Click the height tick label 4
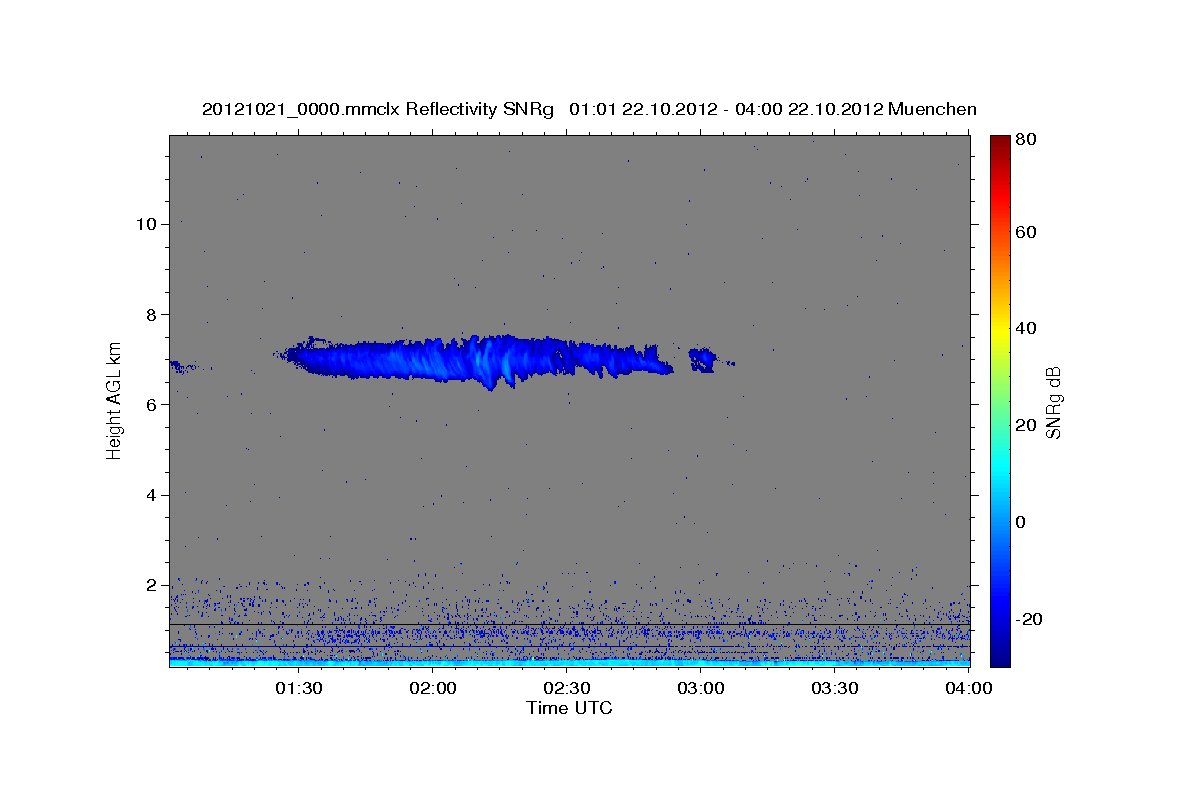Screen dimensions: 1200x800 click(150, 495)
